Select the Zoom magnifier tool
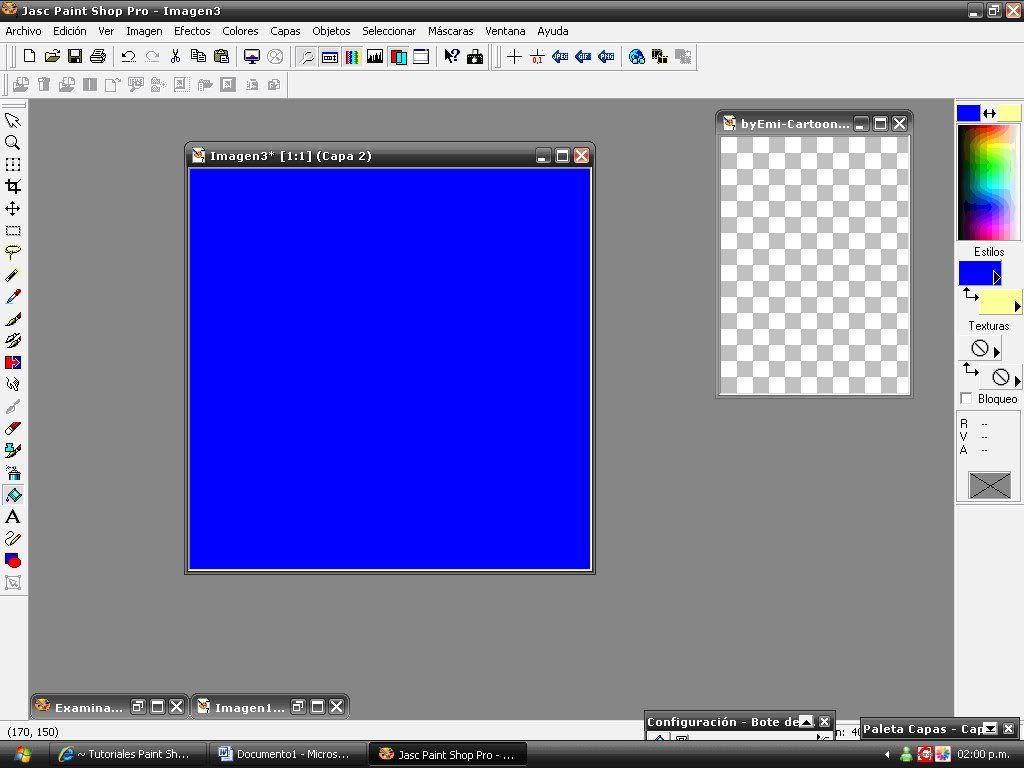 point(13,143)
